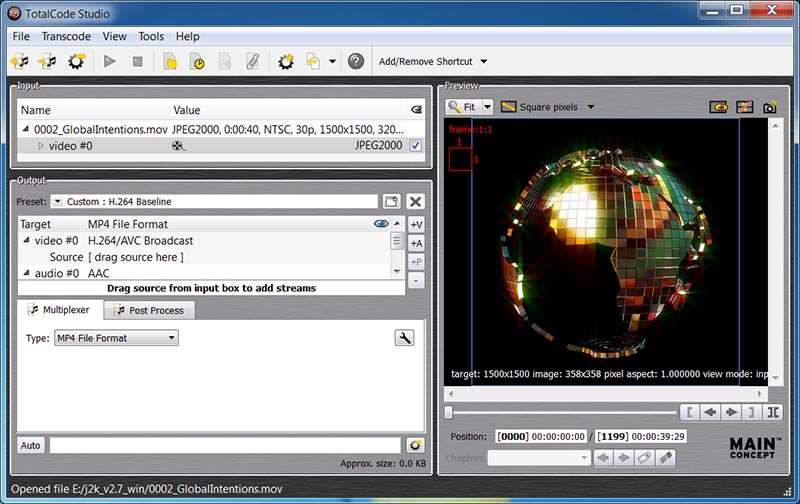Open the Square pixels dropdown
This screenshot has height=504, width=800.
548,107
